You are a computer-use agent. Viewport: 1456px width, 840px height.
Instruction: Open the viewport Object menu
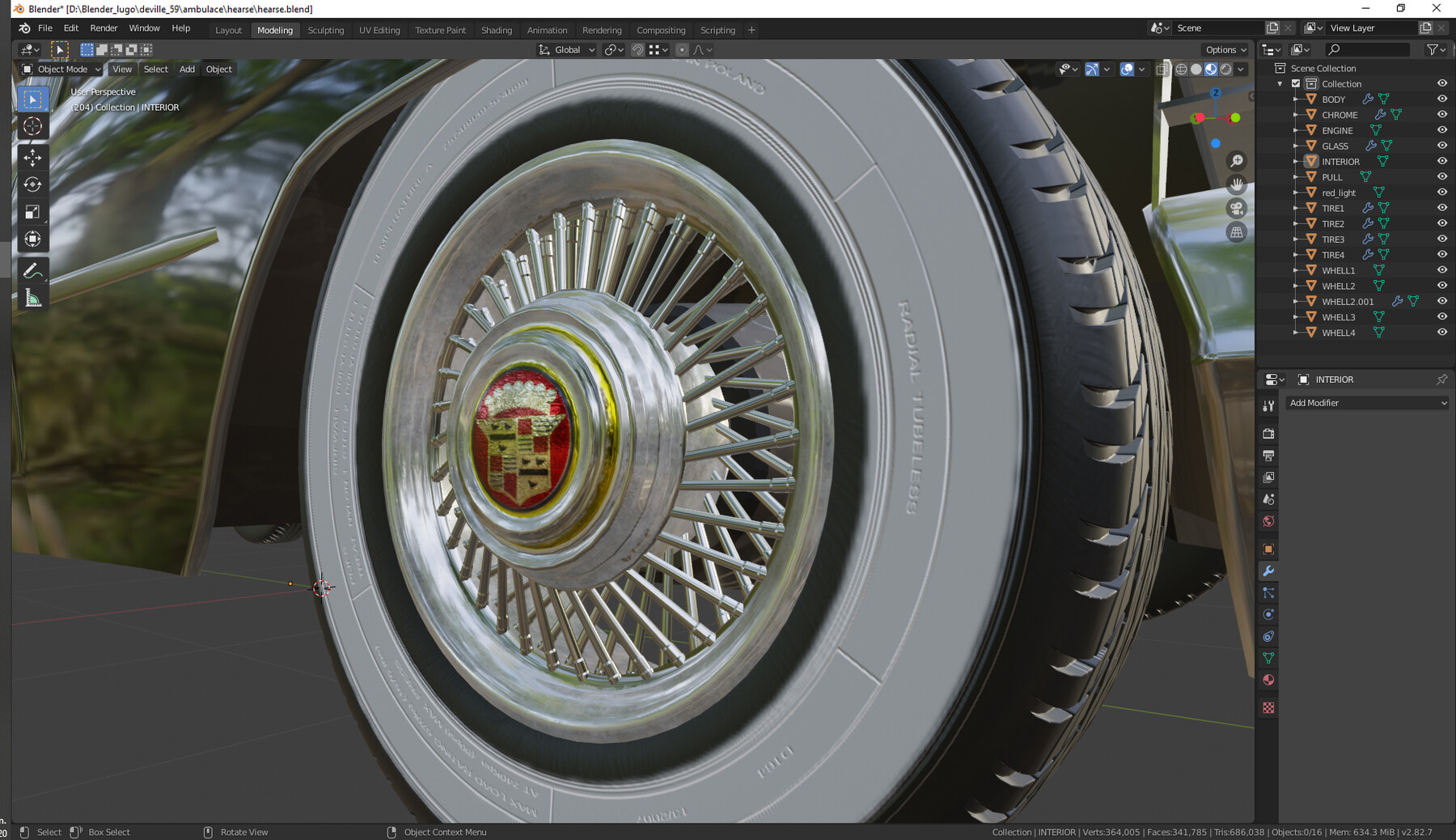coord(218,70)
